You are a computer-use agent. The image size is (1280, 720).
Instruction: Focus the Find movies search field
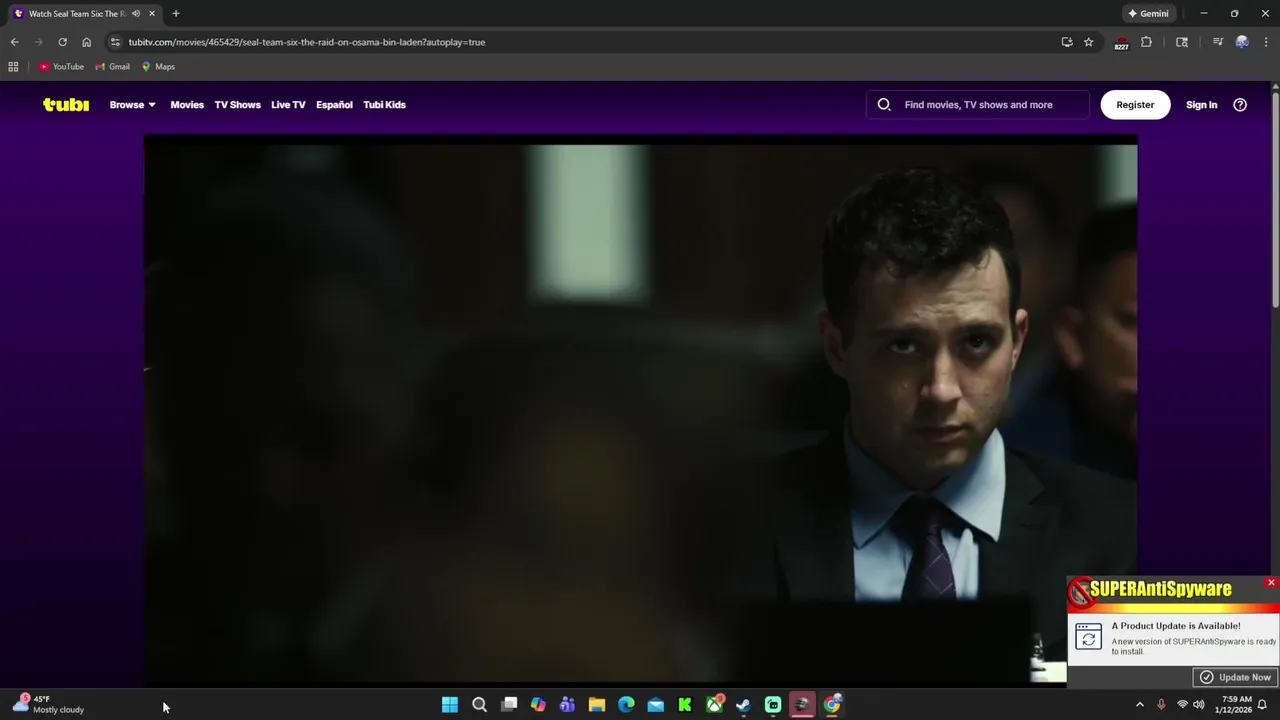(x=978, y=105)
